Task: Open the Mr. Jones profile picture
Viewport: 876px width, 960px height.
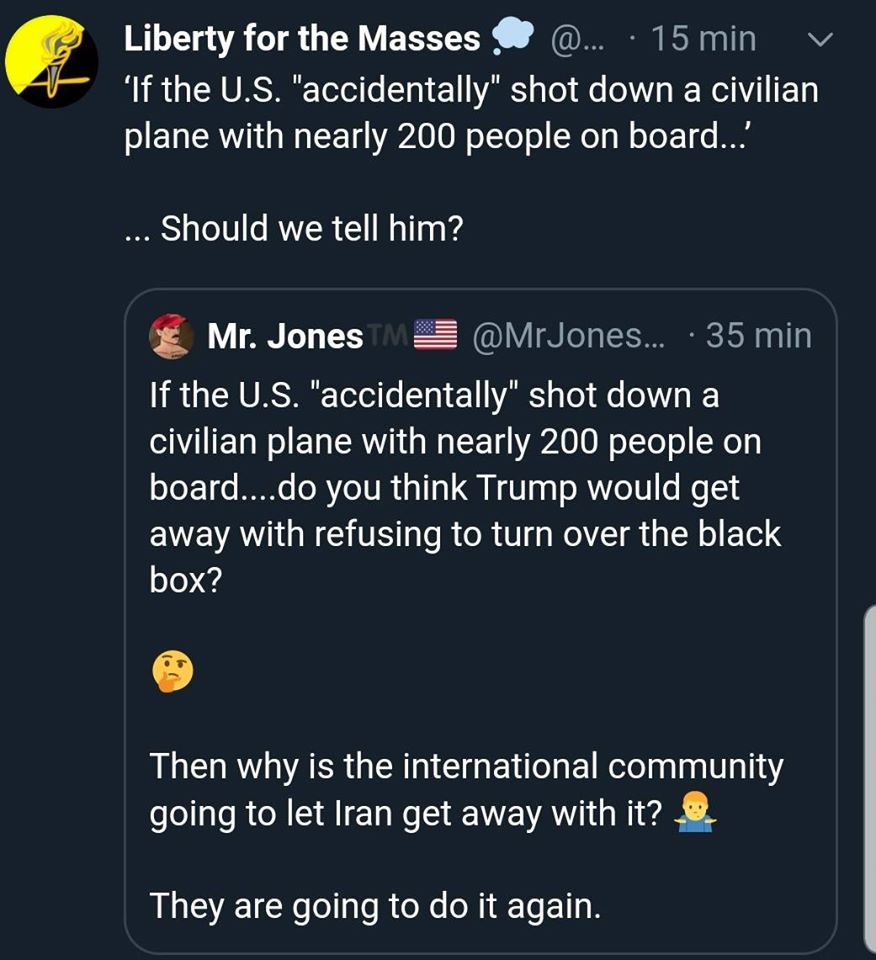Action: tap(171, 336)
